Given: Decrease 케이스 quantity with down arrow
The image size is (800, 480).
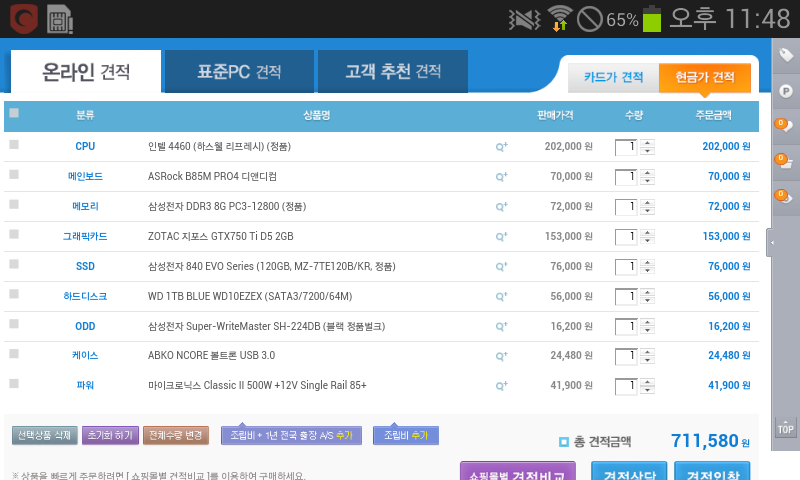Looking at the screenshot, I should (x=647, y=360).
